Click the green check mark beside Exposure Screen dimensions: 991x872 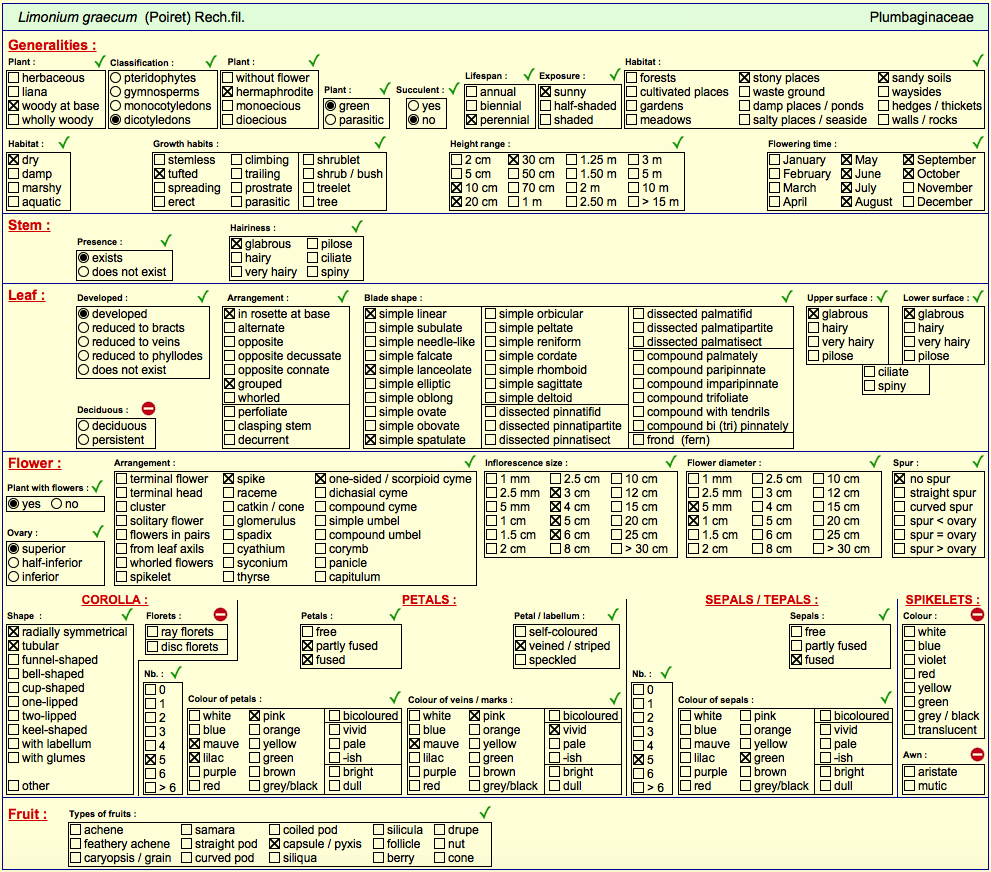tap(614, 75)
